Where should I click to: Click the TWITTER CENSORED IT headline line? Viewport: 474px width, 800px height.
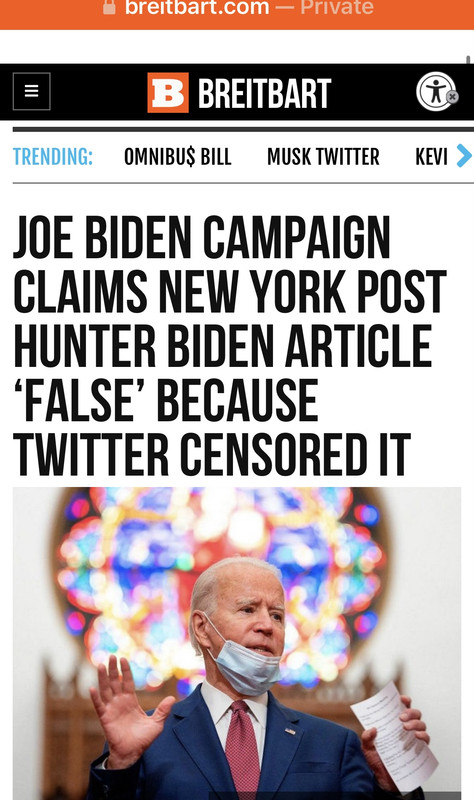(x=212, y=454)
